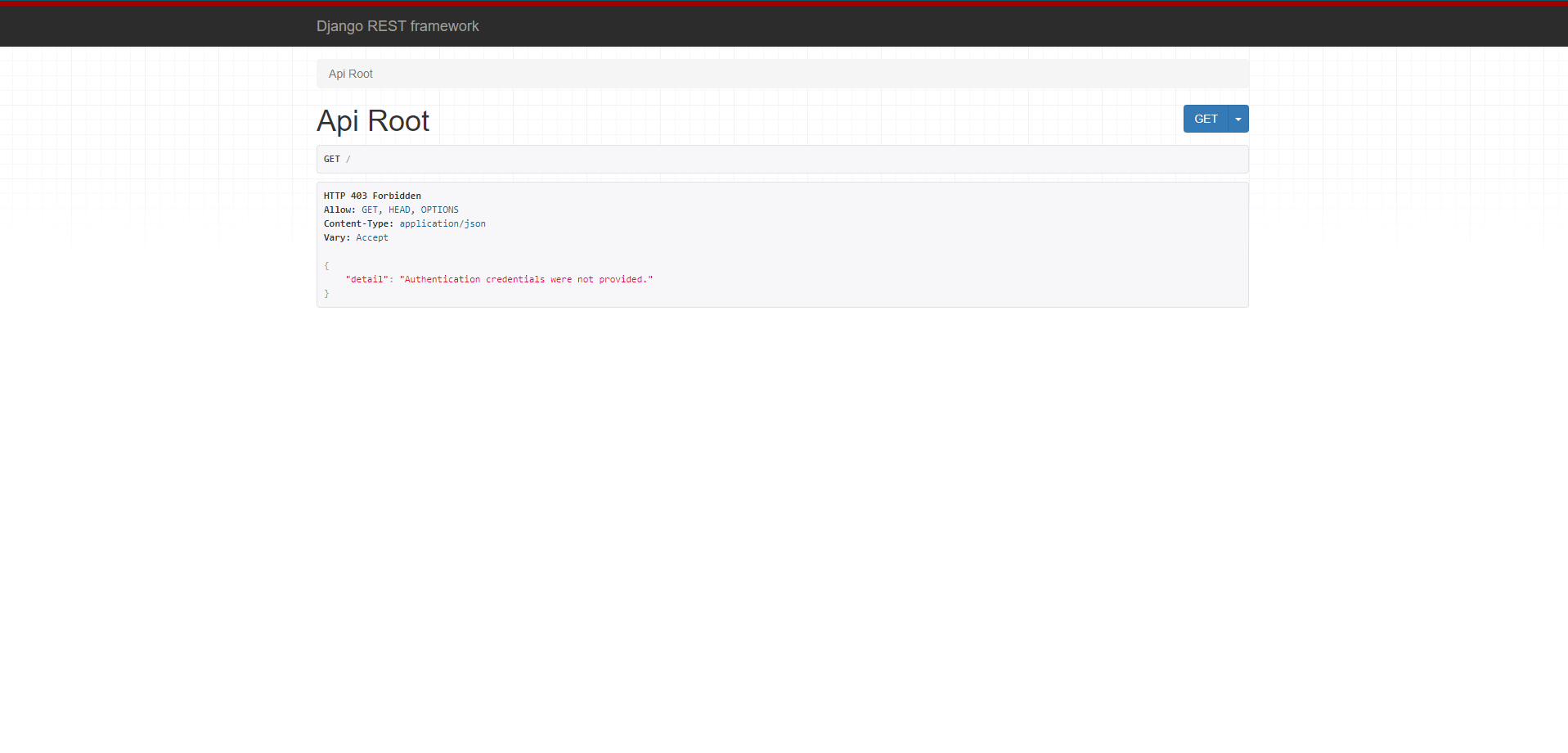Select the 'application/json' Content-Type value
This screenshot has width=1568, height=753.
[x=442, y=223]
